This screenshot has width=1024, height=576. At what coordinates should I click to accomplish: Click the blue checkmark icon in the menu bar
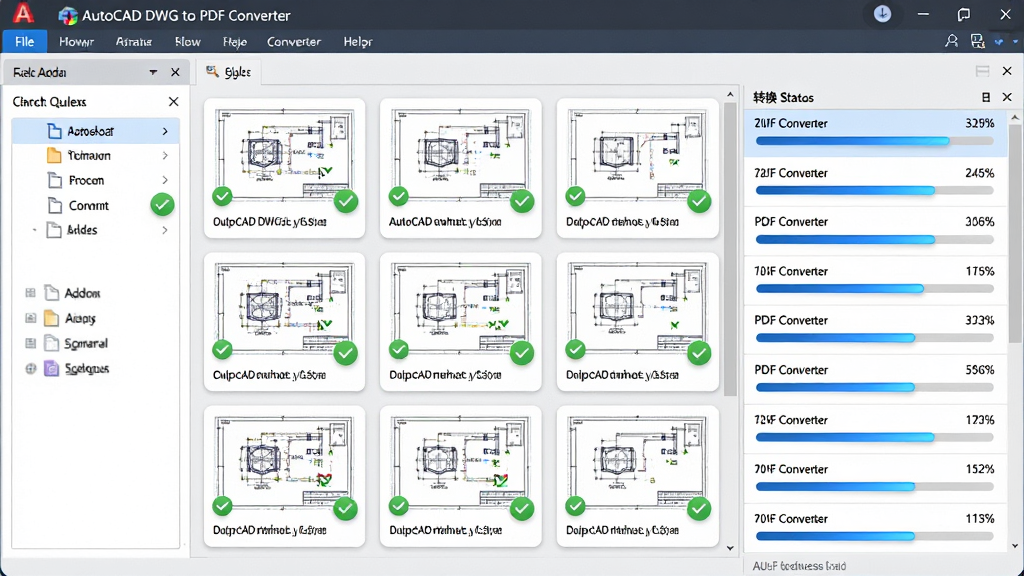999,42
